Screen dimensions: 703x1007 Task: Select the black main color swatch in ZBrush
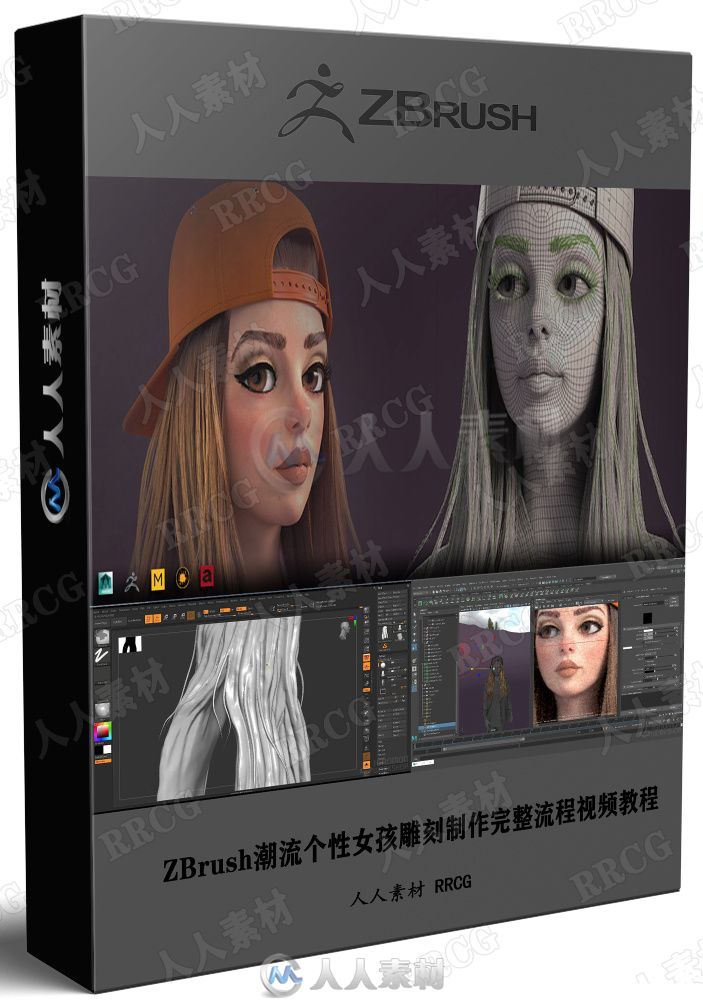click(98, 749)
